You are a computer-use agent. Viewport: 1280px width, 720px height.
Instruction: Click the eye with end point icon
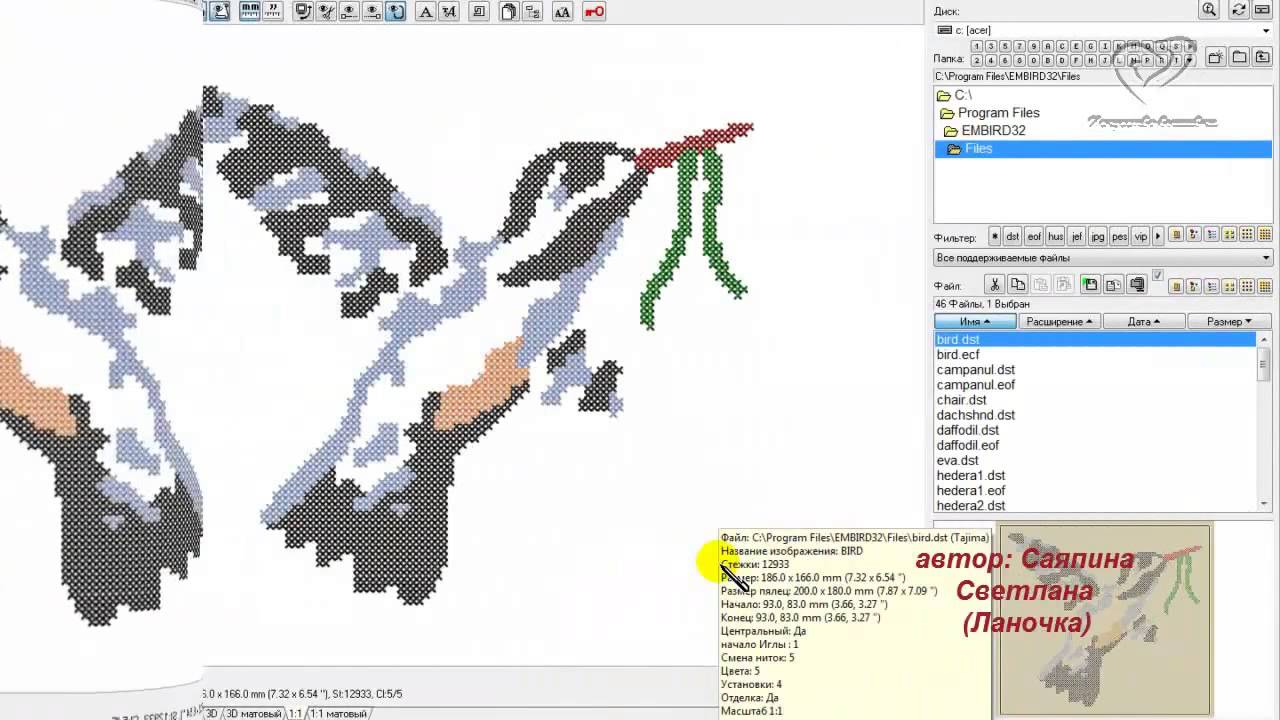click(x=372, y=12)
